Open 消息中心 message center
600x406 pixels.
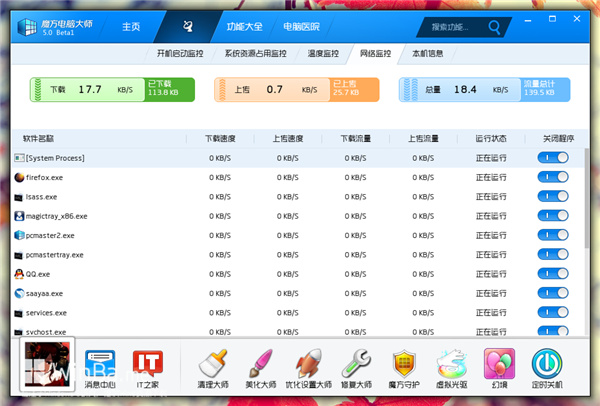coord(100,366)
